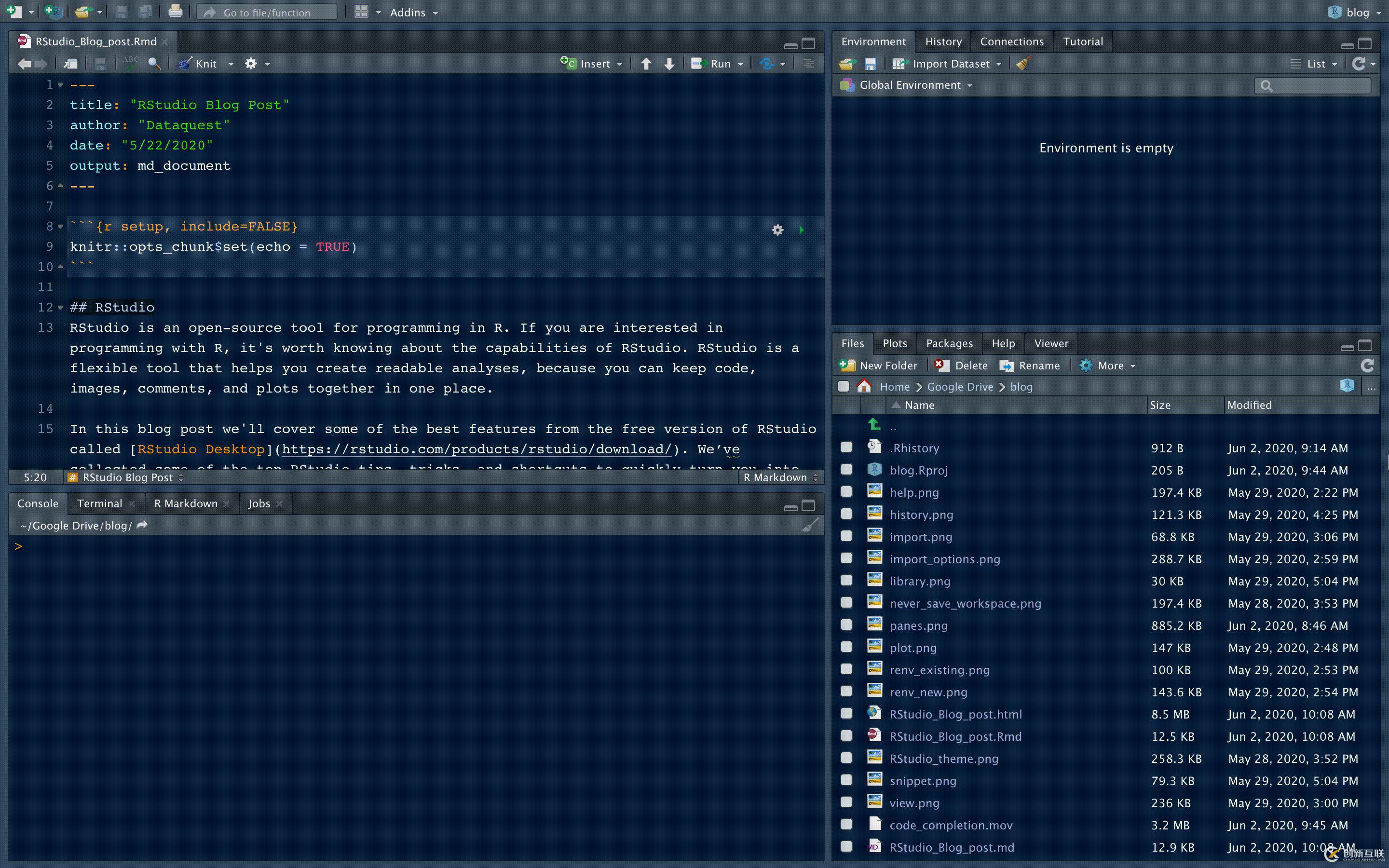1389x868 pixels.
Task: Toggle the select-all files checkbox
Action: tap(843, 386)
